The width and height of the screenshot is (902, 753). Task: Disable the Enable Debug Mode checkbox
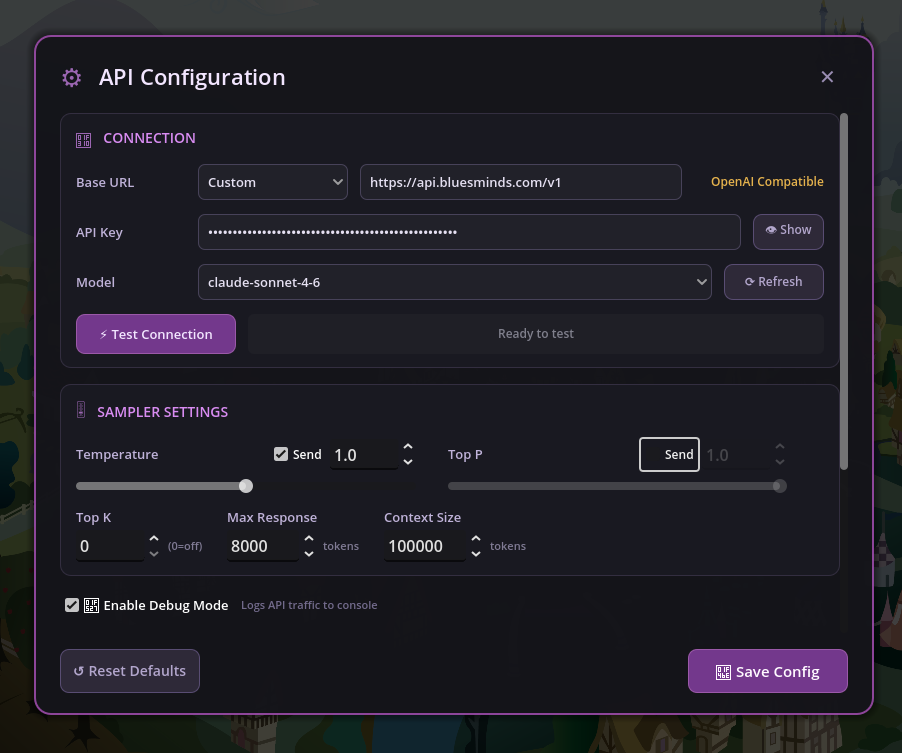pos(72,605)
